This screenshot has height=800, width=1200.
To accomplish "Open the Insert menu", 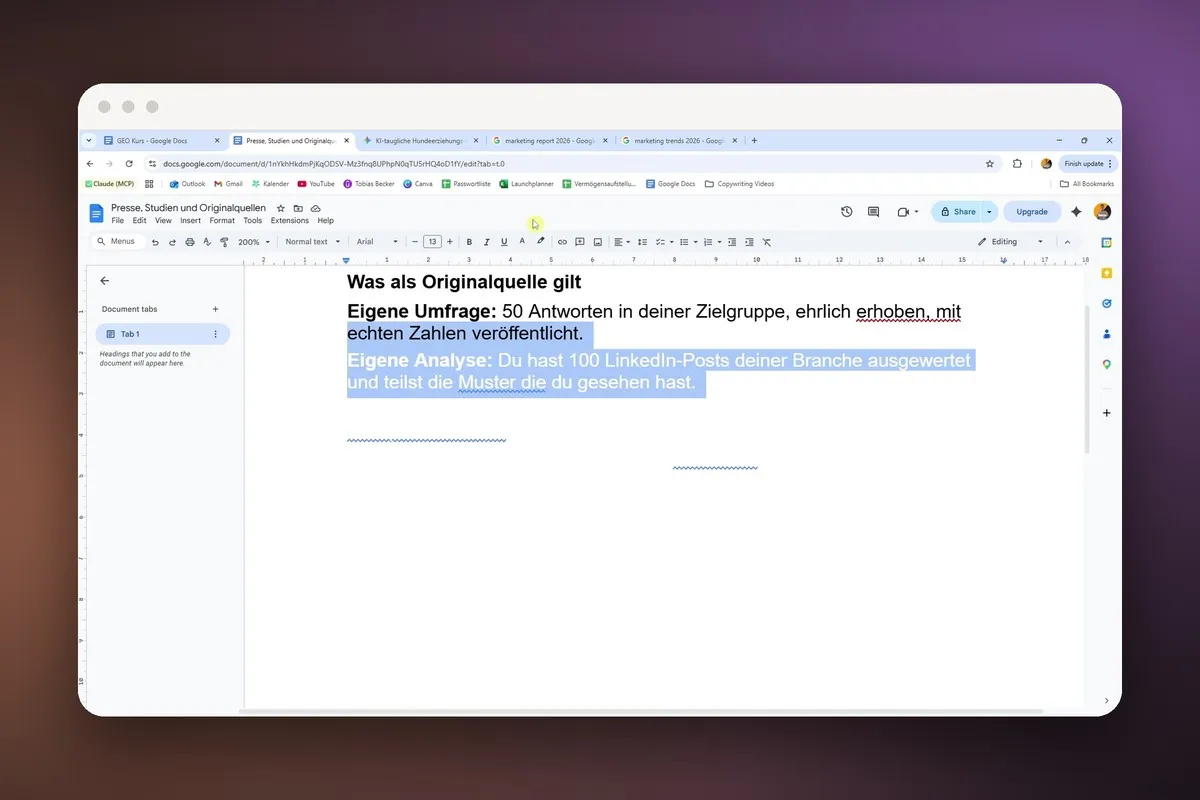I will pos(190,221).
